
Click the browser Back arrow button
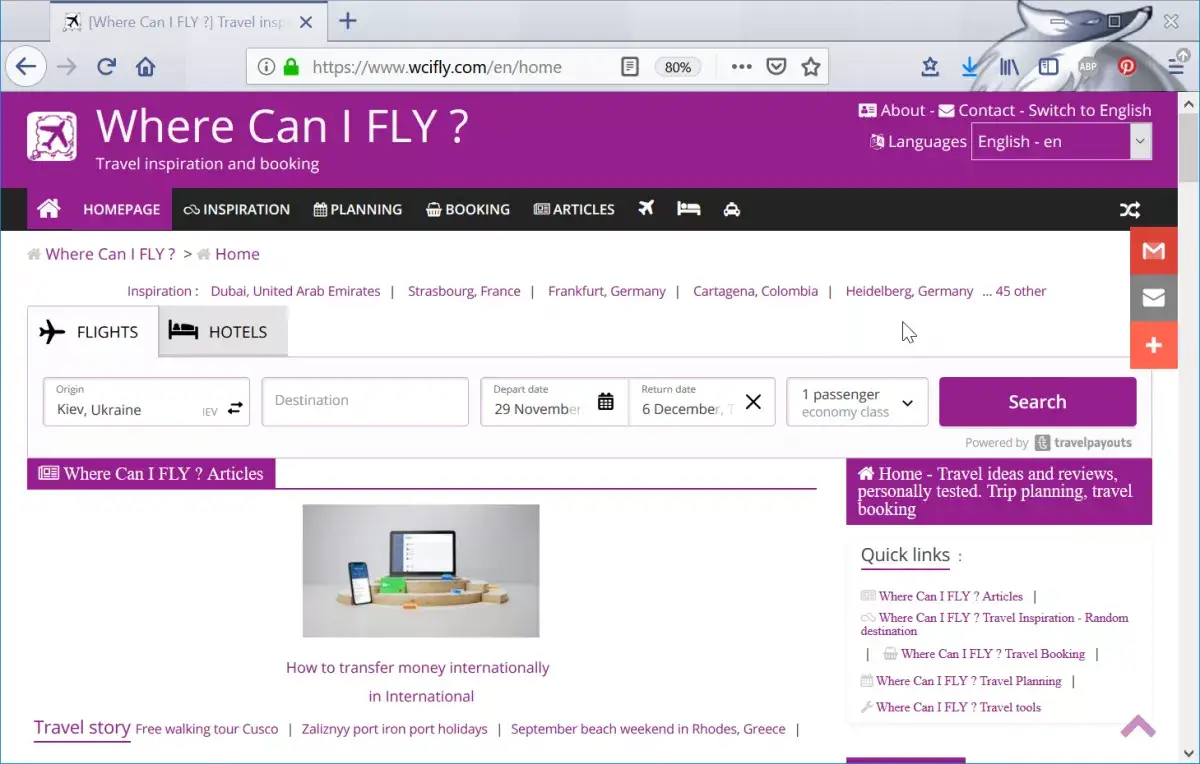point(25,67)
